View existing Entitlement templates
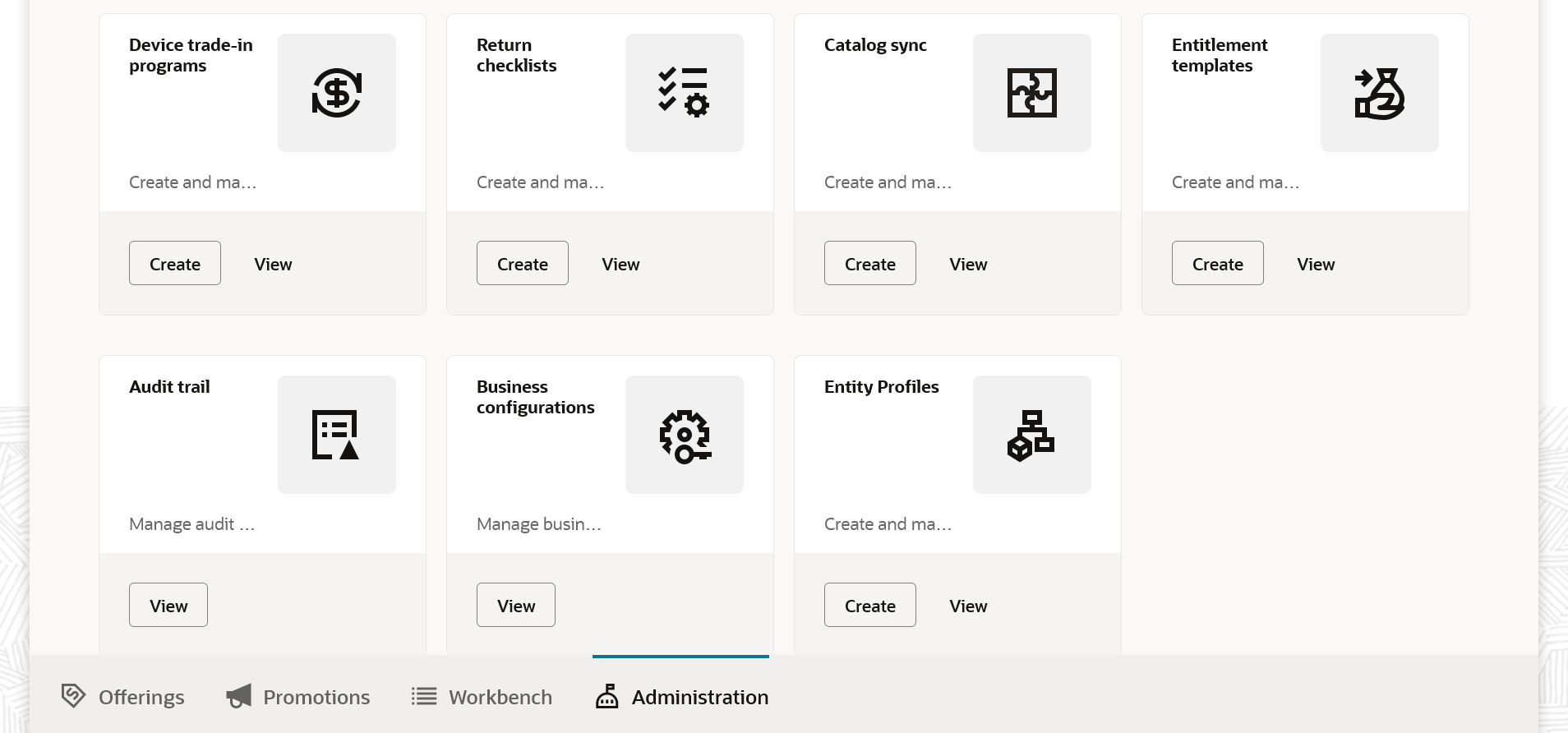 [x=1316, y=264]
